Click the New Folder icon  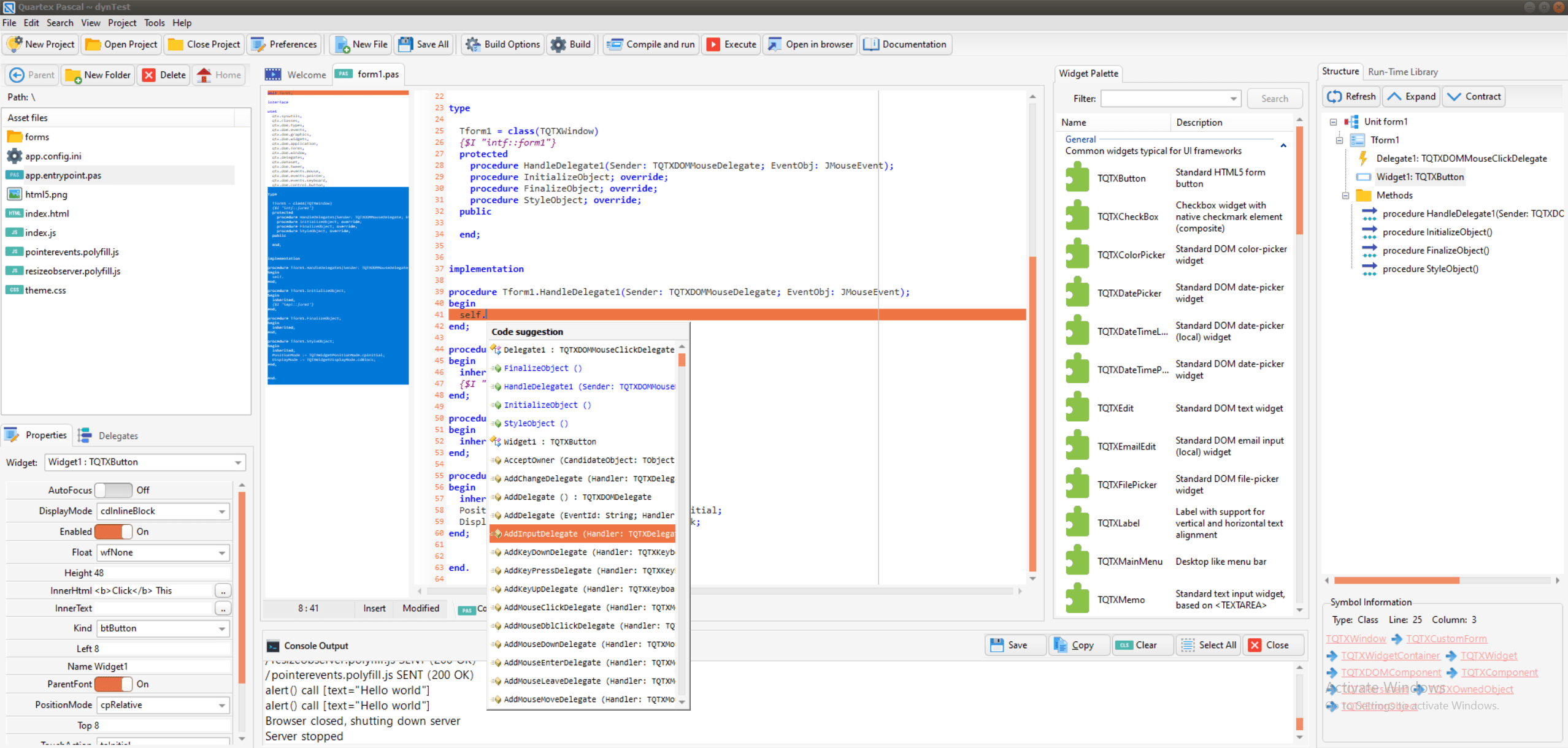[x=74, y=75]
